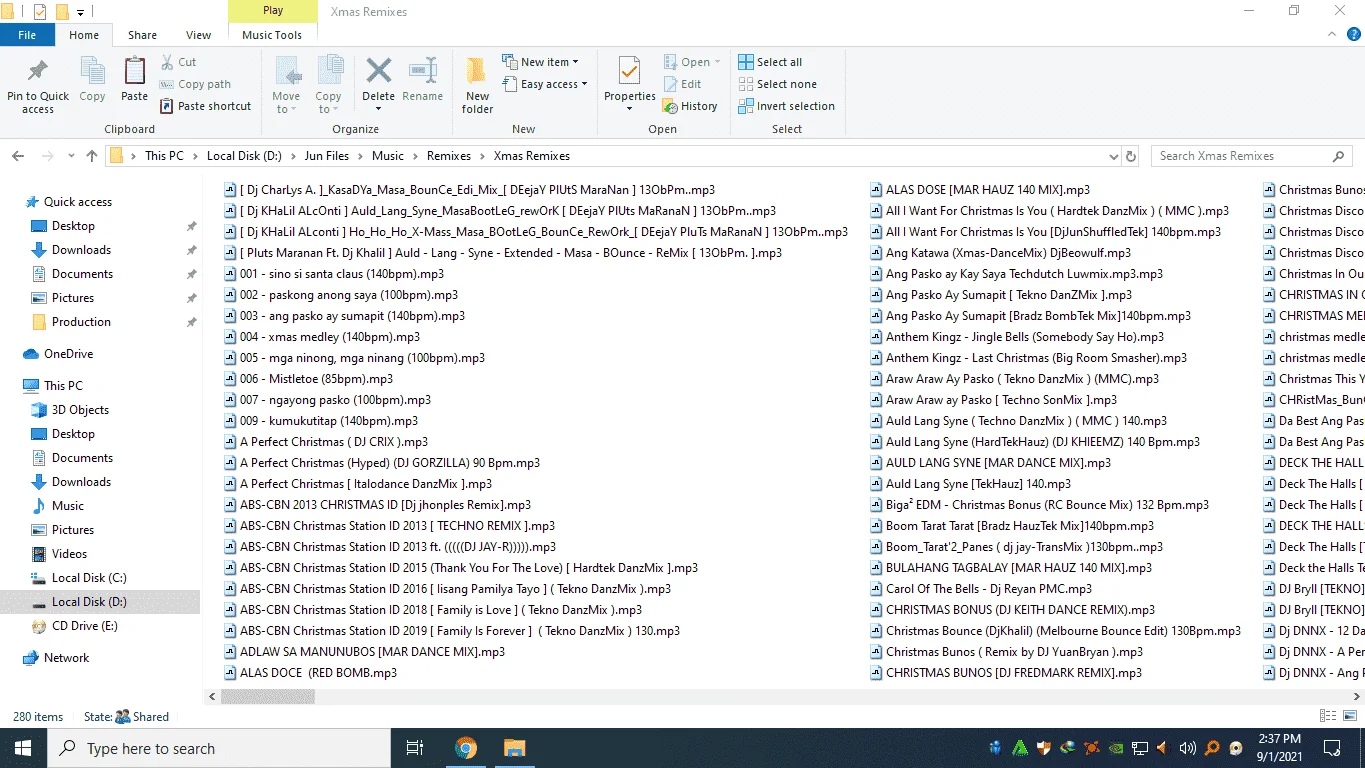Click the Edit command
The width and height of the screenshot is (1365, 768).
point(682,84)
